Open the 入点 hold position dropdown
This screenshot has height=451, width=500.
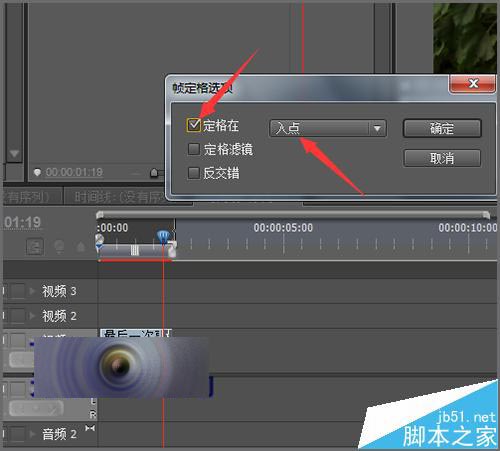328,128
